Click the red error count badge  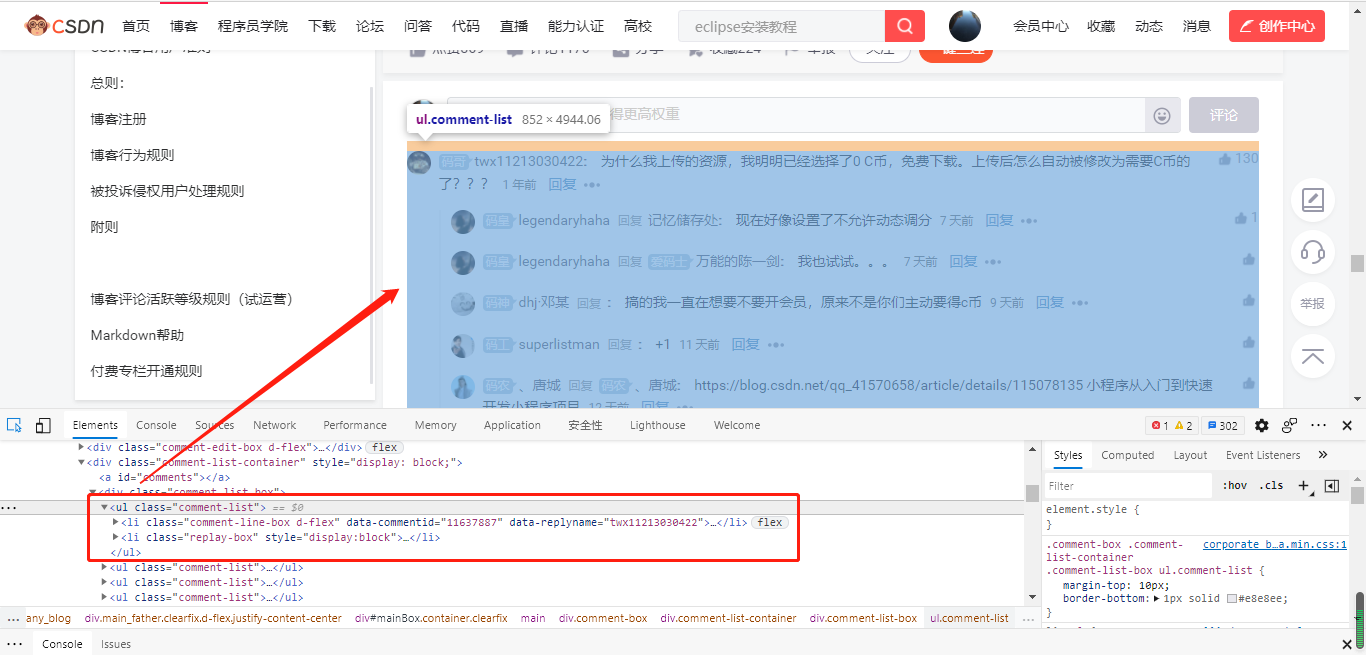1158,425
